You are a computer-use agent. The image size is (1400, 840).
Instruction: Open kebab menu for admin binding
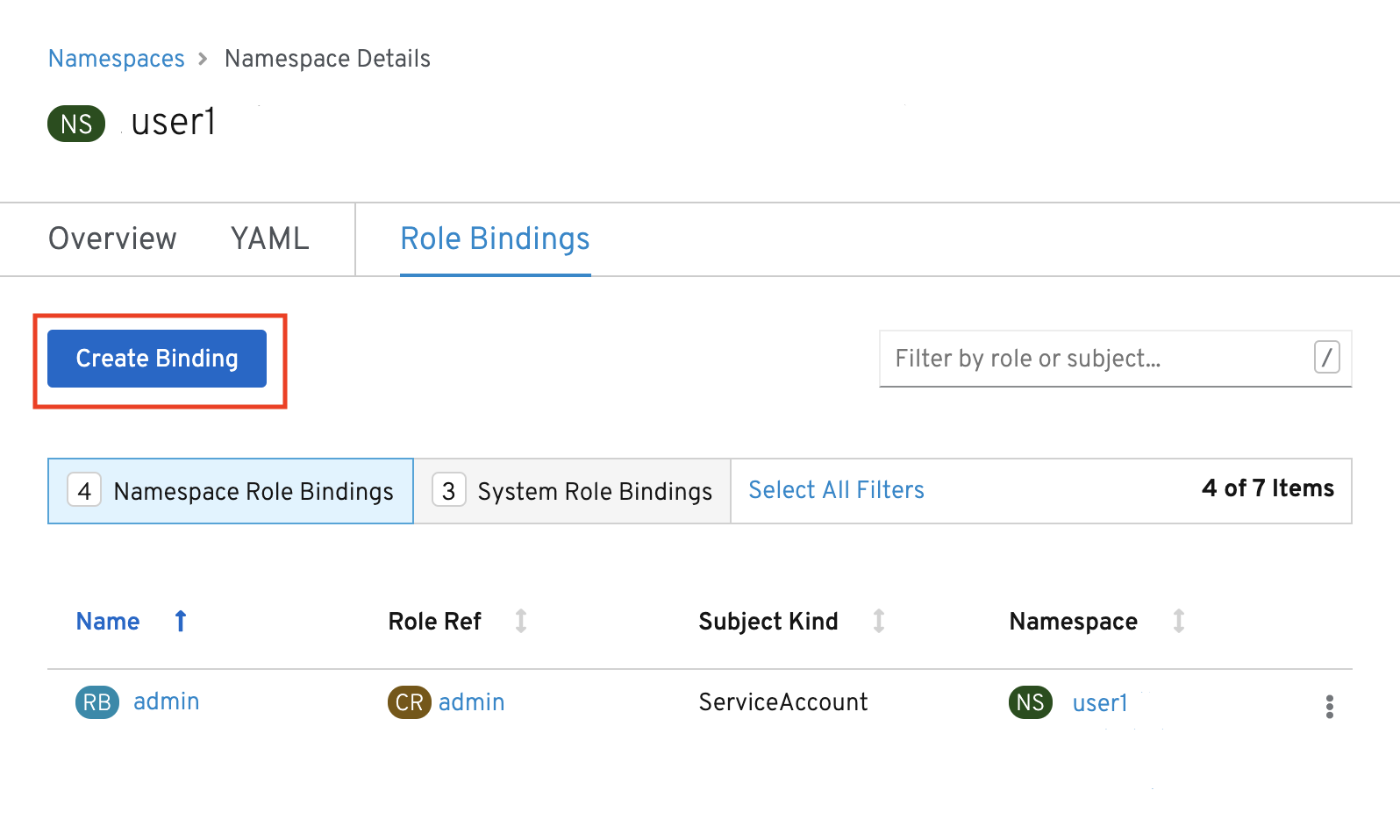point(1329,707)
